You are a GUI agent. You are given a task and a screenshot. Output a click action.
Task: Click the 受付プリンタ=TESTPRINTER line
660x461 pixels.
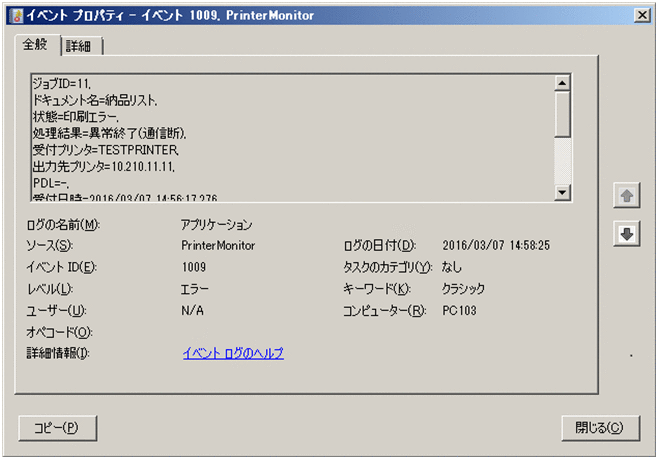(x=106, y=150)
